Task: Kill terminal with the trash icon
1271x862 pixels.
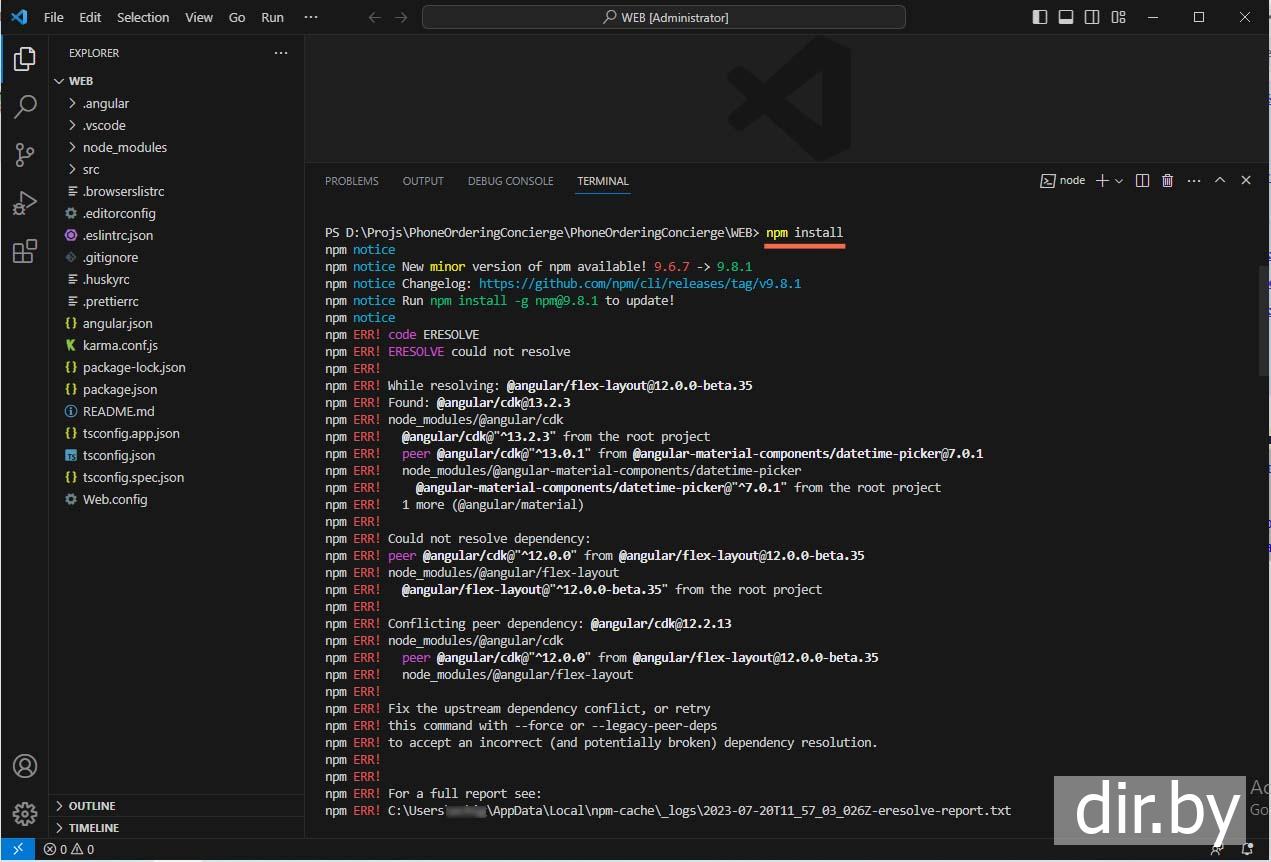Action: (1167, 181)
